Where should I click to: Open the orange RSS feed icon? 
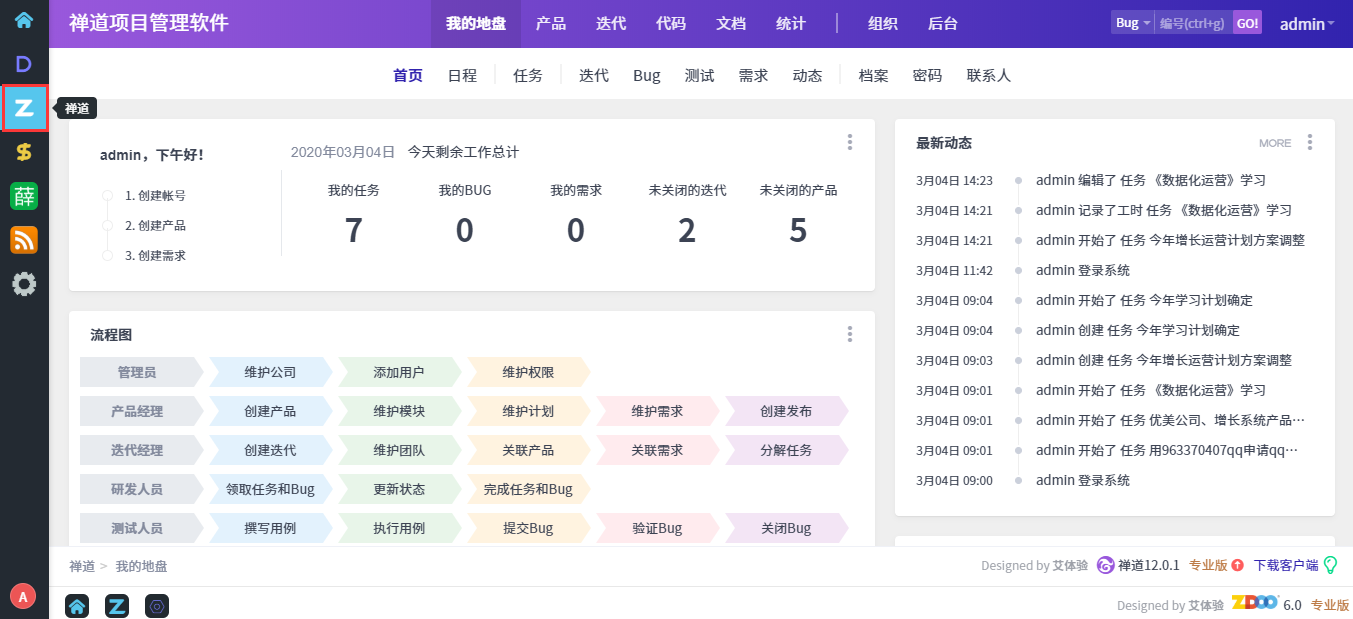[x=24, y=240]
